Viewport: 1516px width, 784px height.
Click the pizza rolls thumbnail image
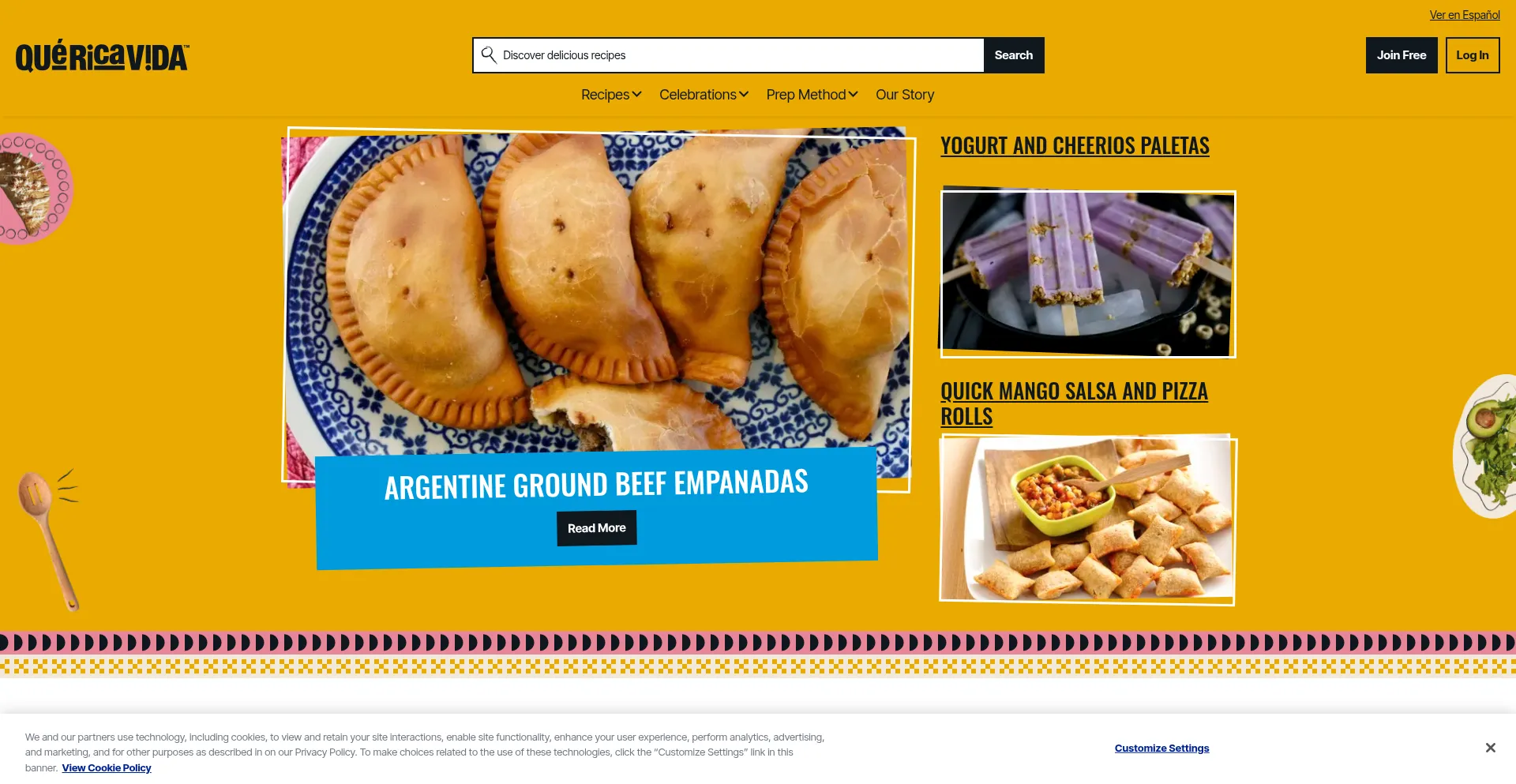(1087, 520)
